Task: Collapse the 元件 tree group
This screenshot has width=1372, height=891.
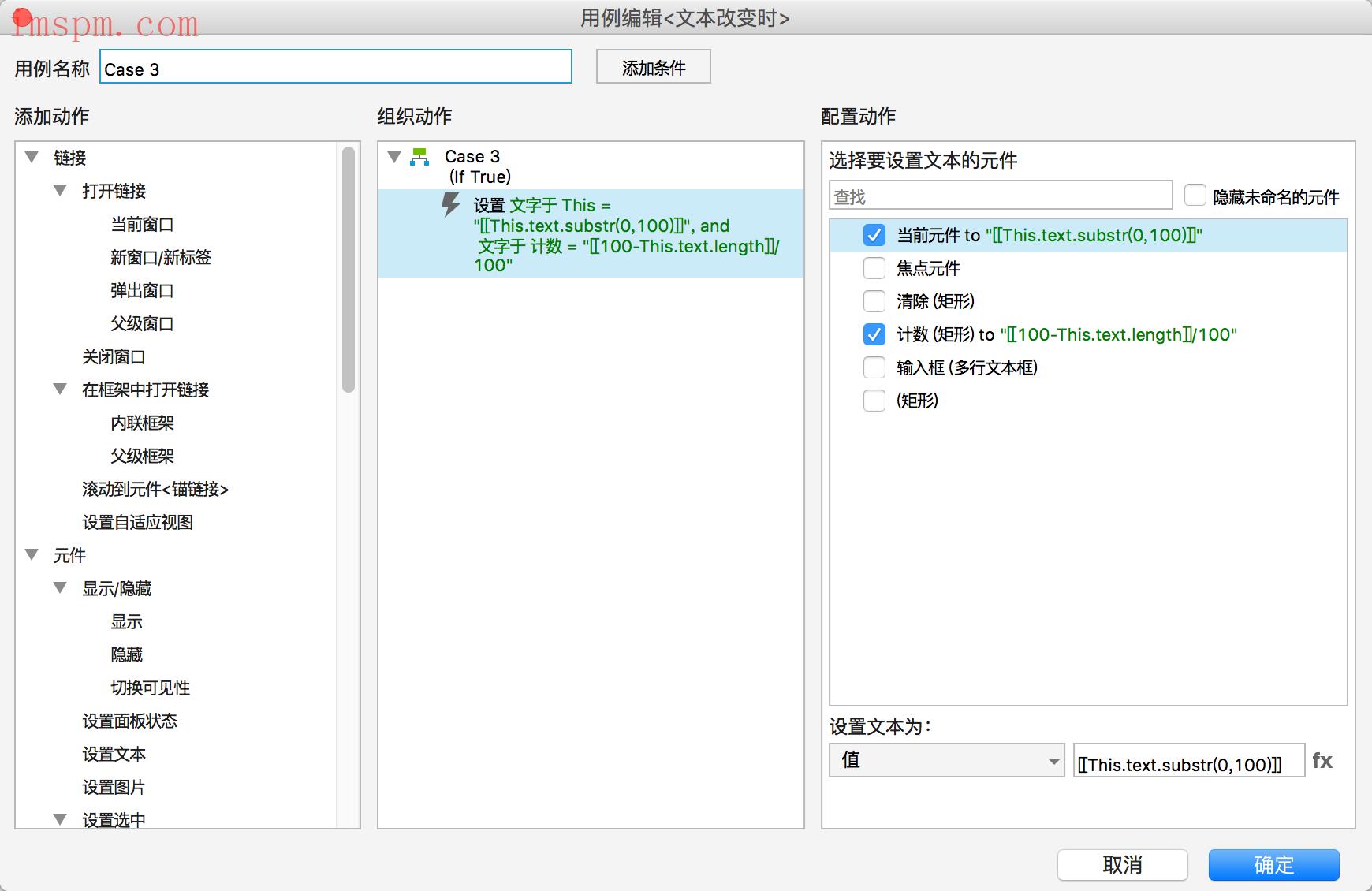Action: coord(32,555)
